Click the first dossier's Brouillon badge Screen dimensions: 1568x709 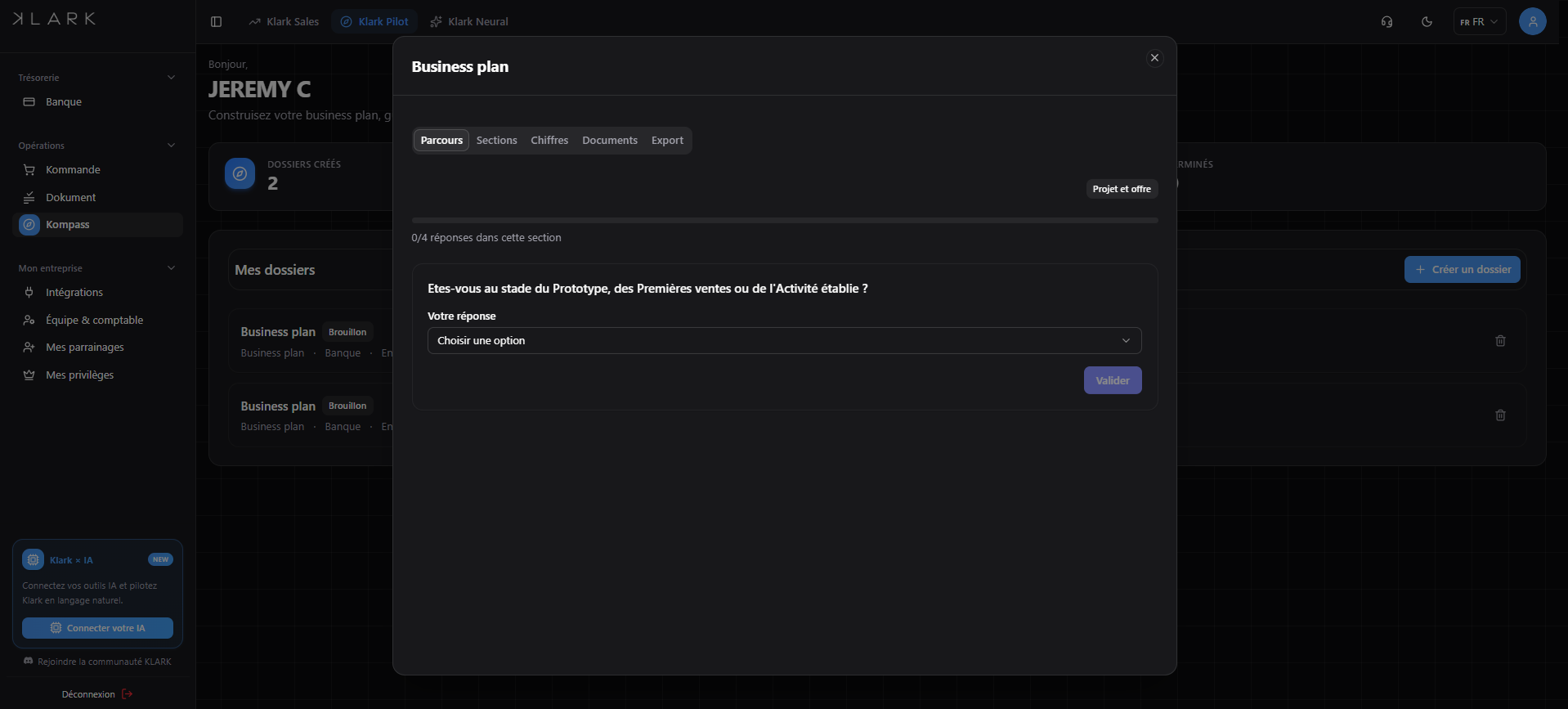[x=347, y=332]
